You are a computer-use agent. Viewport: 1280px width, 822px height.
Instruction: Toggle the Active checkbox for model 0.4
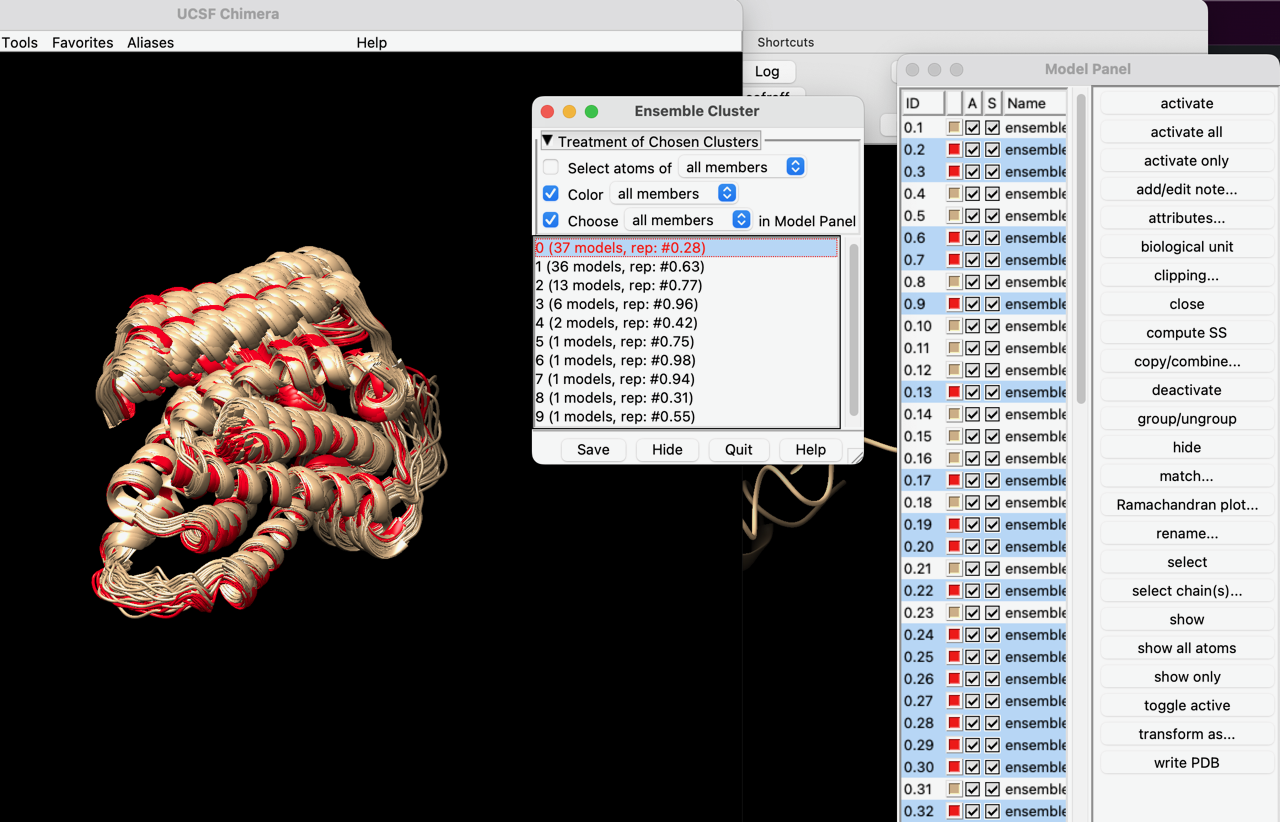coord(972,194)
